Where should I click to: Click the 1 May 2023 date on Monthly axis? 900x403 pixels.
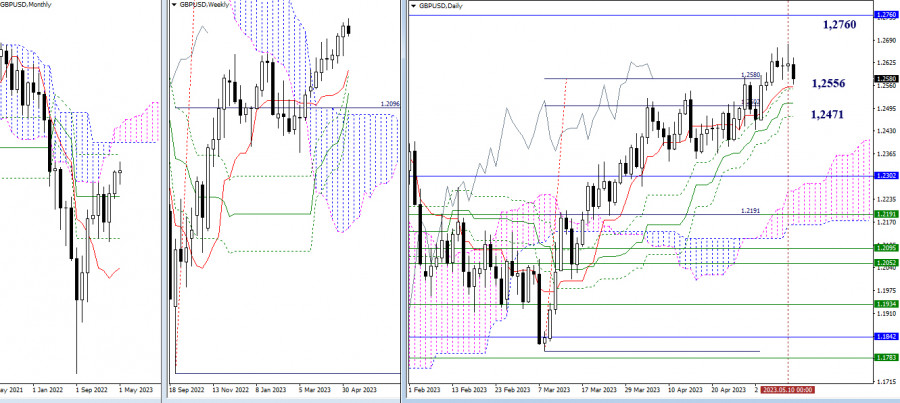(x=134, y=390)
